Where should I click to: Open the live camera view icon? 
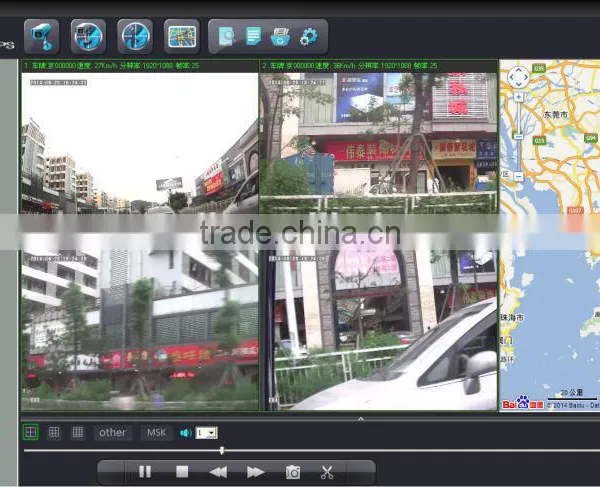tap(41, 36)
